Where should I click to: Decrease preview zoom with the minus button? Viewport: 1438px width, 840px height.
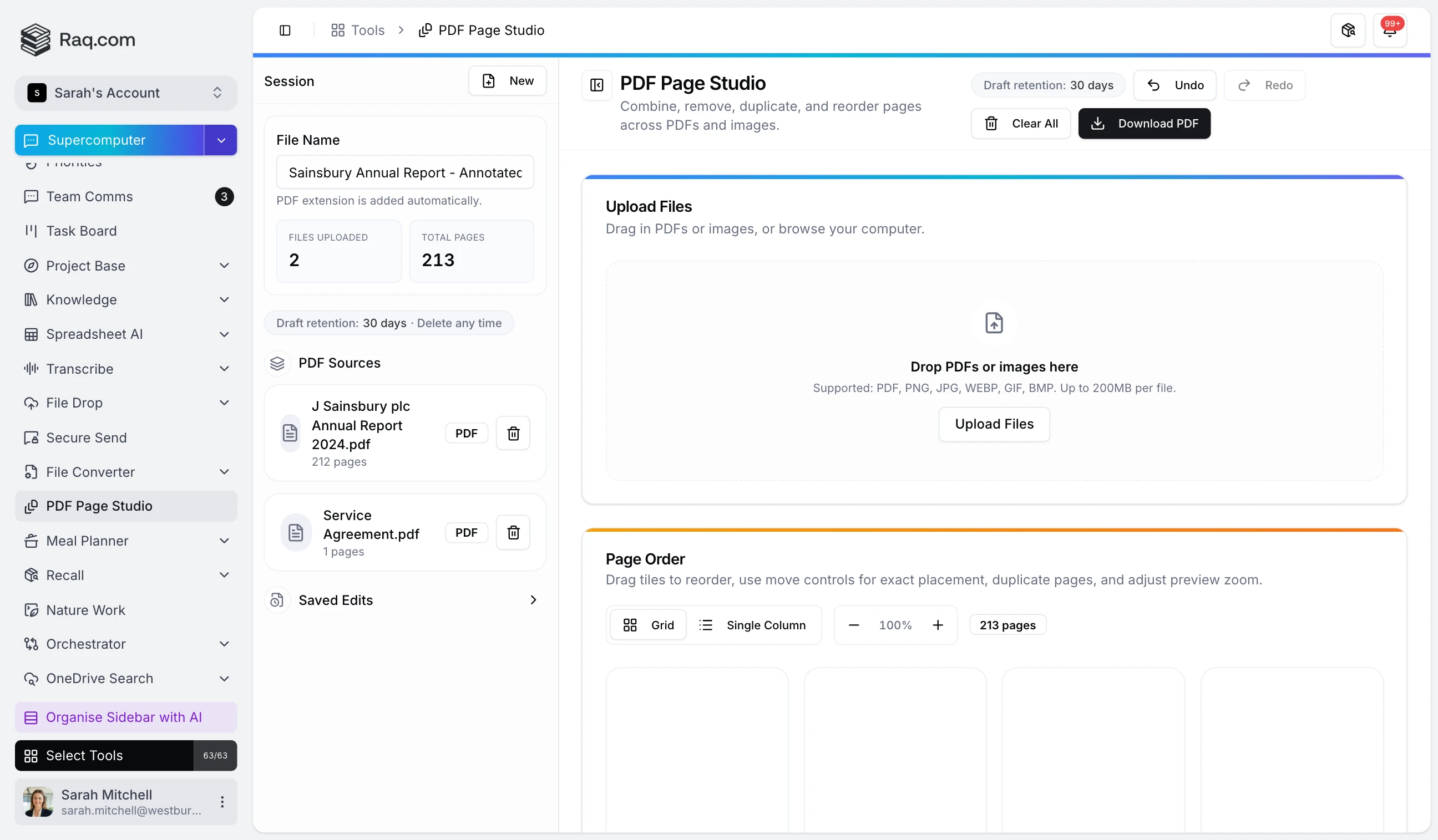tap(853, 625)
